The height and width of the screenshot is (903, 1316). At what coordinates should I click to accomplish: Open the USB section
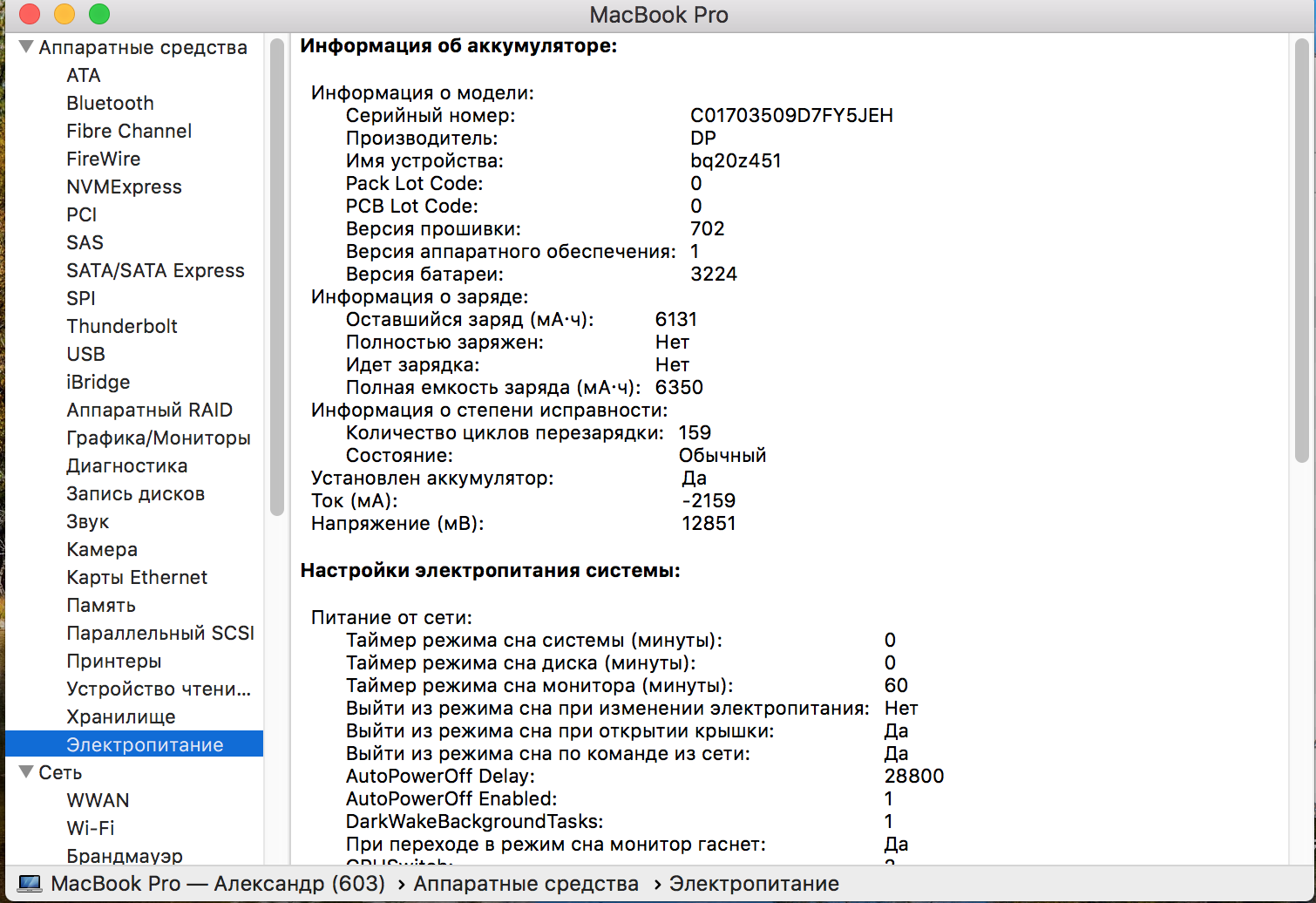85,354
